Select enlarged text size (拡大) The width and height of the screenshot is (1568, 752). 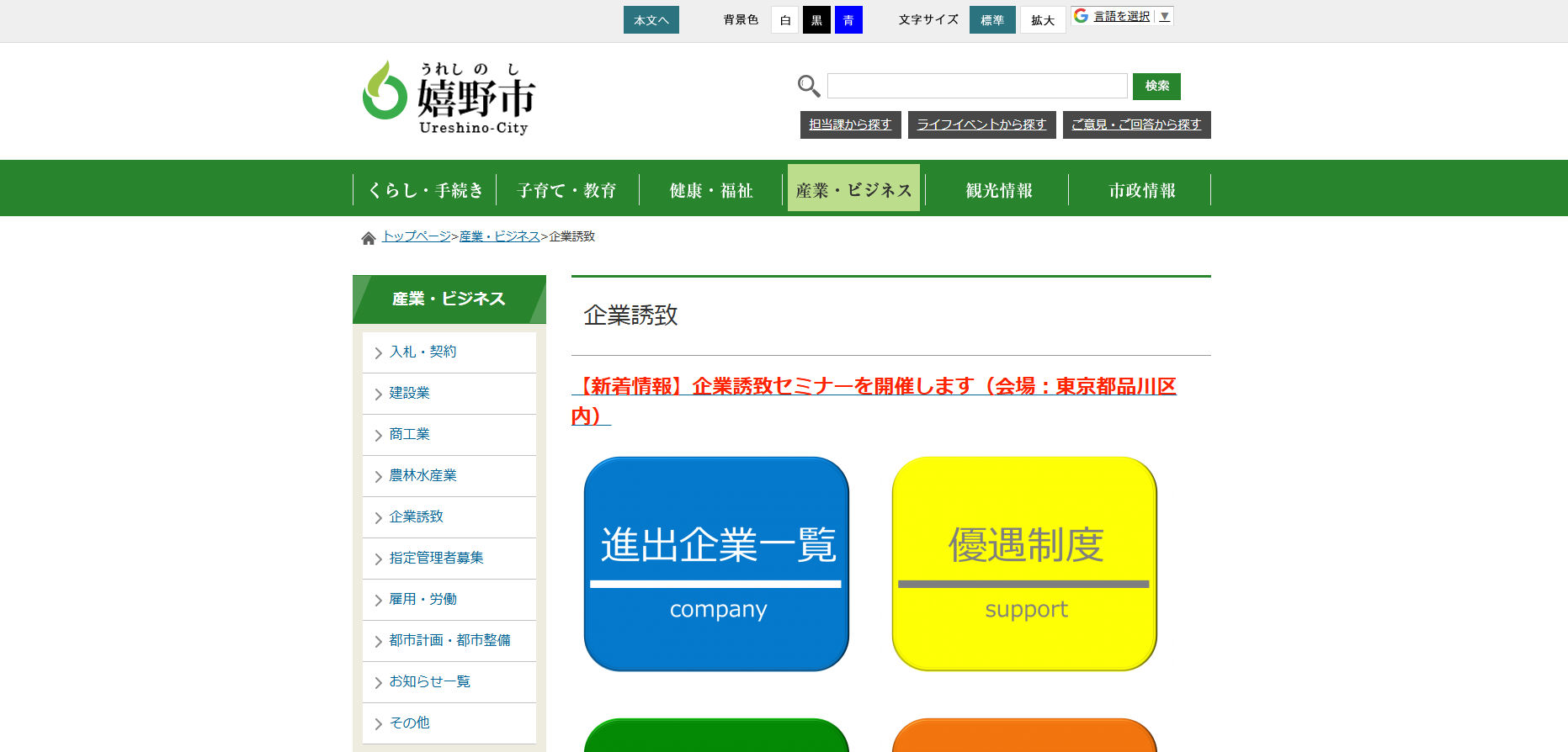click(x=1043, y=20)
